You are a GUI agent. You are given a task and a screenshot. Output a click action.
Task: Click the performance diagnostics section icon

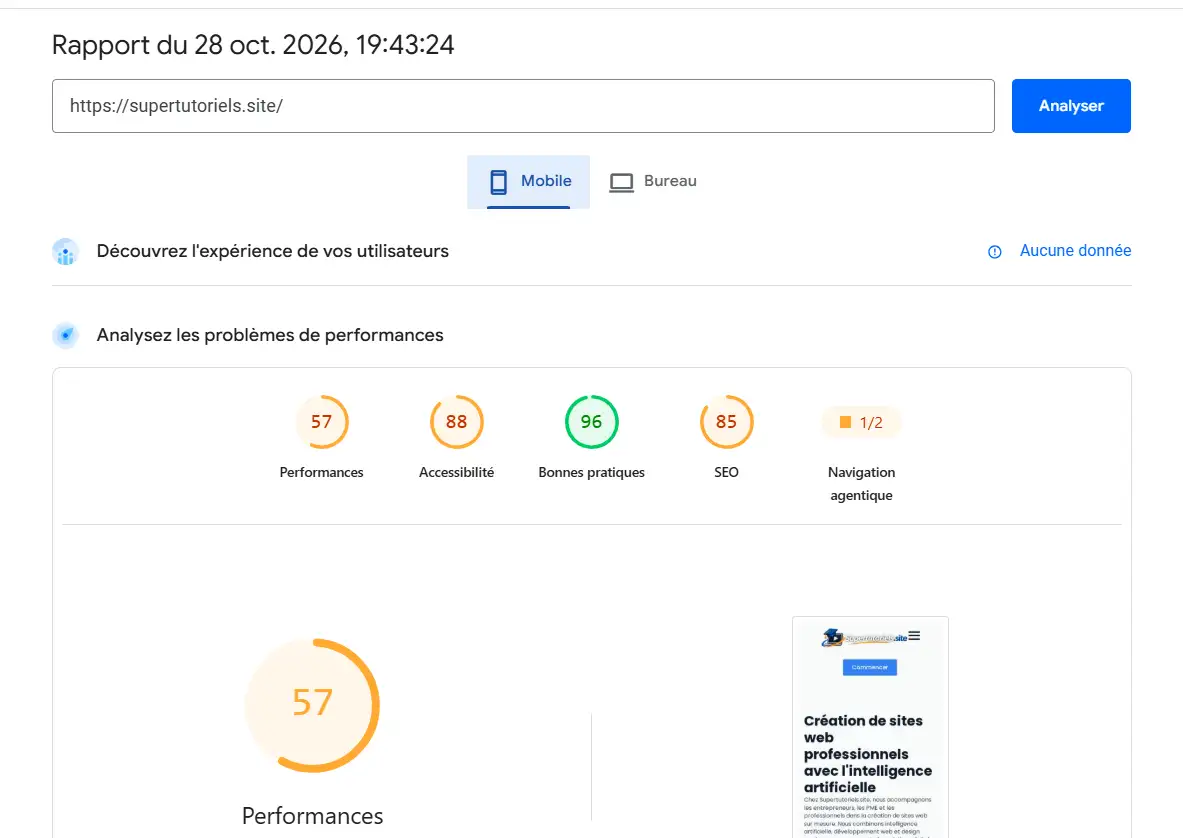[66, 336]
